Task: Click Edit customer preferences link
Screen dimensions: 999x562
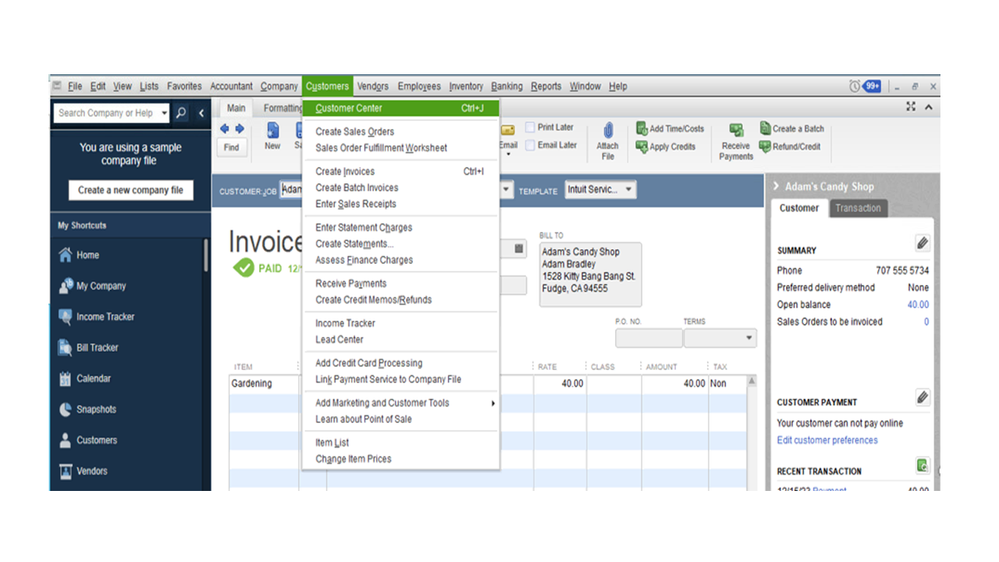Action: coord(827,440)
